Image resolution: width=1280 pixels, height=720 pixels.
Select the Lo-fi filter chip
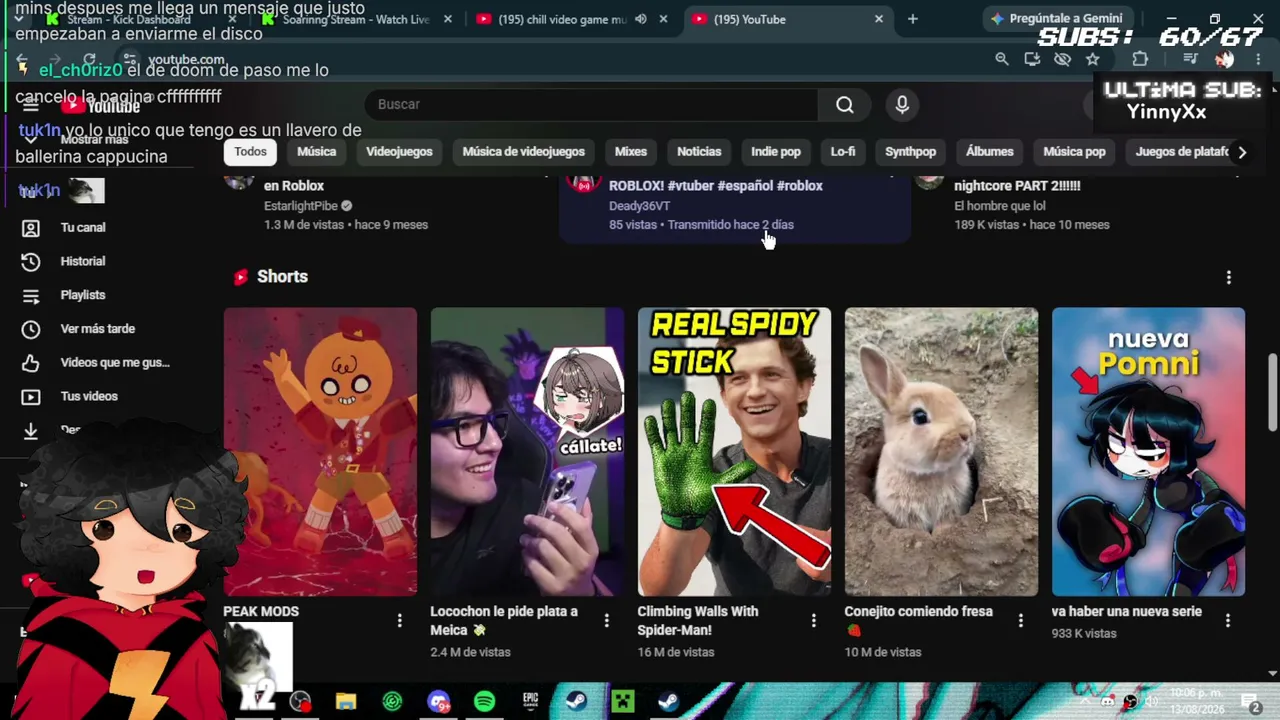tap(843, 152)
